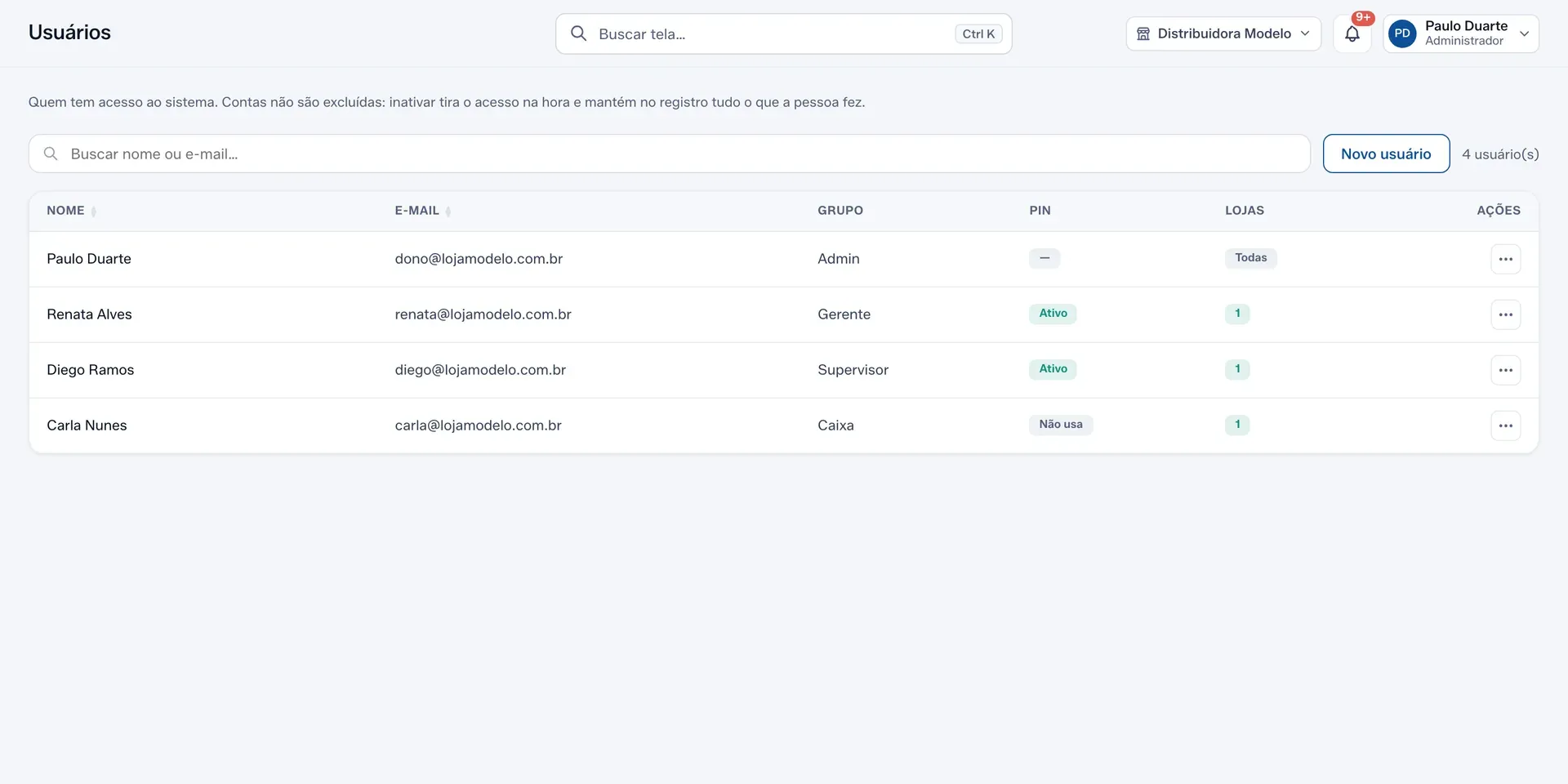Click the name Paulo Duarte in the table
Viewport: 1568px width, 784px height.
(89, 259)
